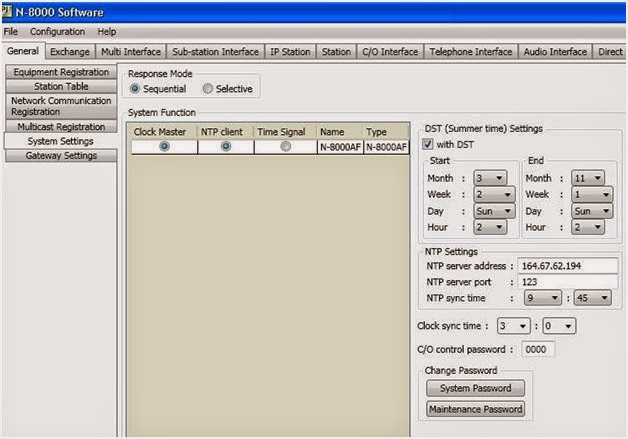Click the Name column header
628x439 pixels.
pyautogui.click(x=340, y=132)
